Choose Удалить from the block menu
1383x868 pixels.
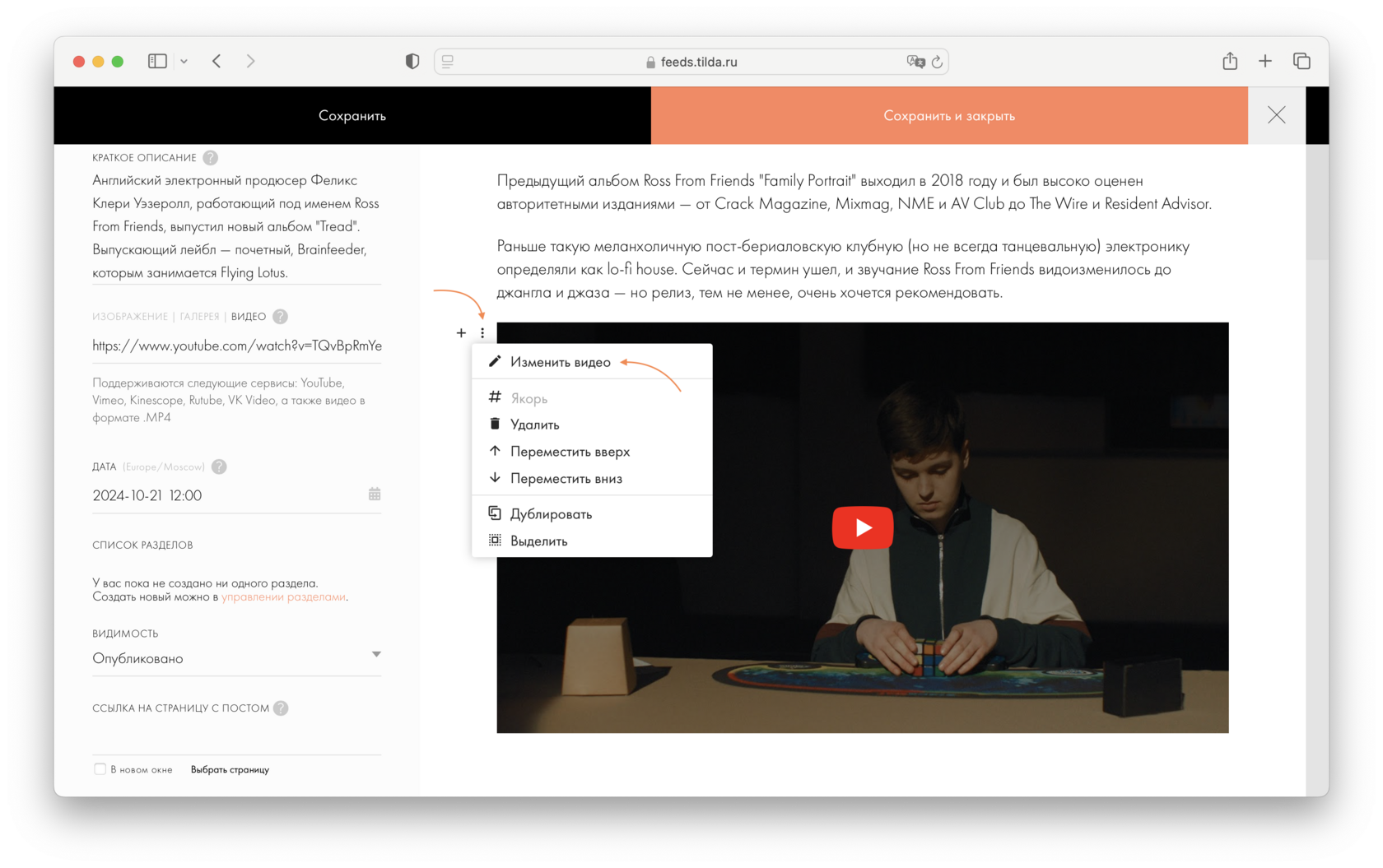592,425
